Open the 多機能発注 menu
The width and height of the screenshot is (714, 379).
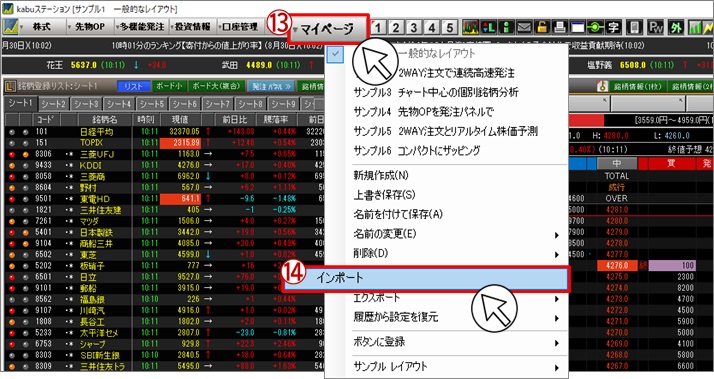click(x=142, y=27)
